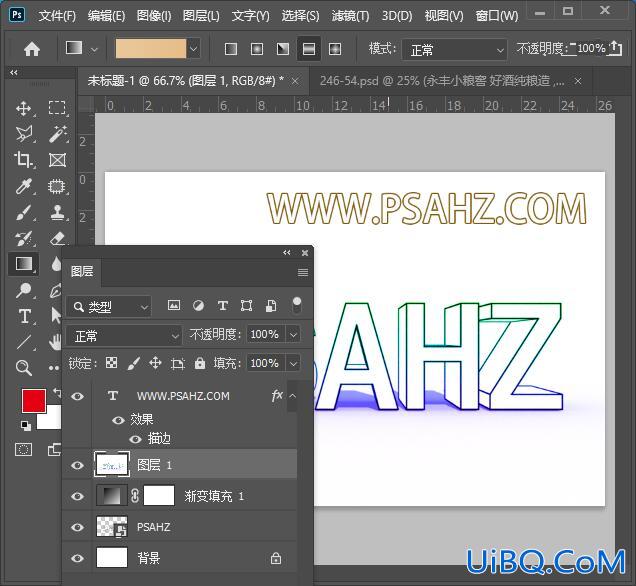The image size is (636, 586).
Task: Collapse the WWW.PSAHZ.COM layer effects
Action: (292, 395)
